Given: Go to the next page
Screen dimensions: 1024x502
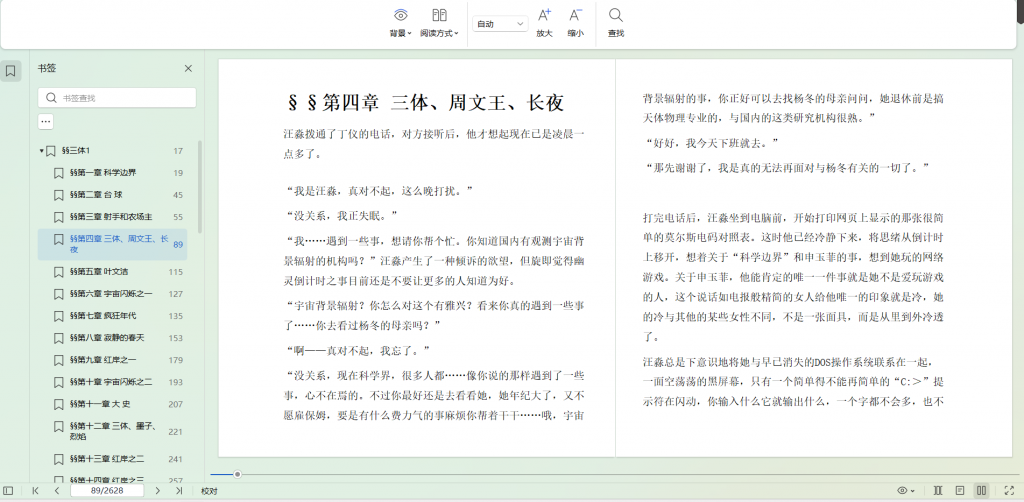Looking at the screenshot, I should pyautogui.click(x=157, y=490).
